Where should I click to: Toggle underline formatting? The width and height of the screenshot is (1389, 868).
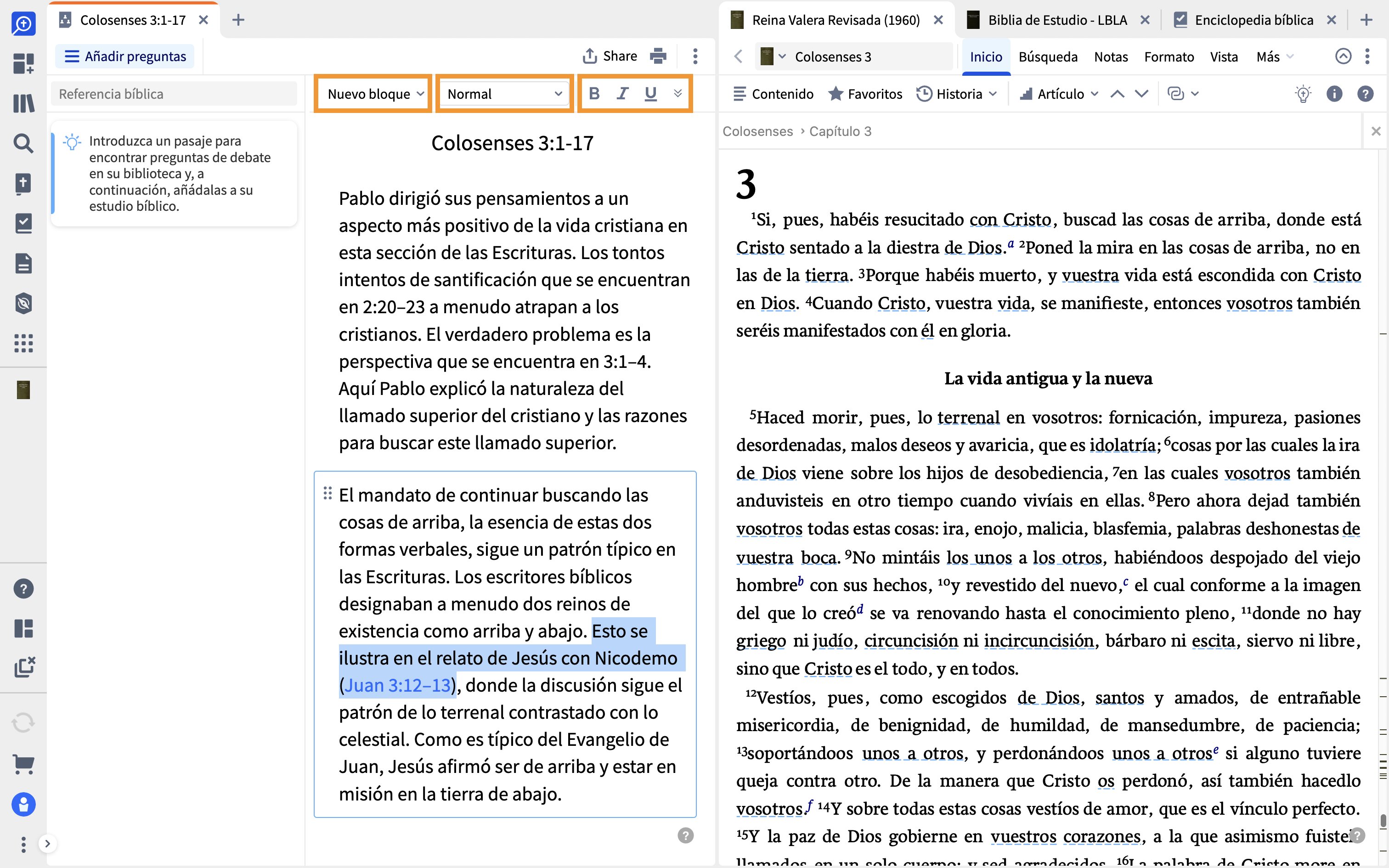point(650,94)
